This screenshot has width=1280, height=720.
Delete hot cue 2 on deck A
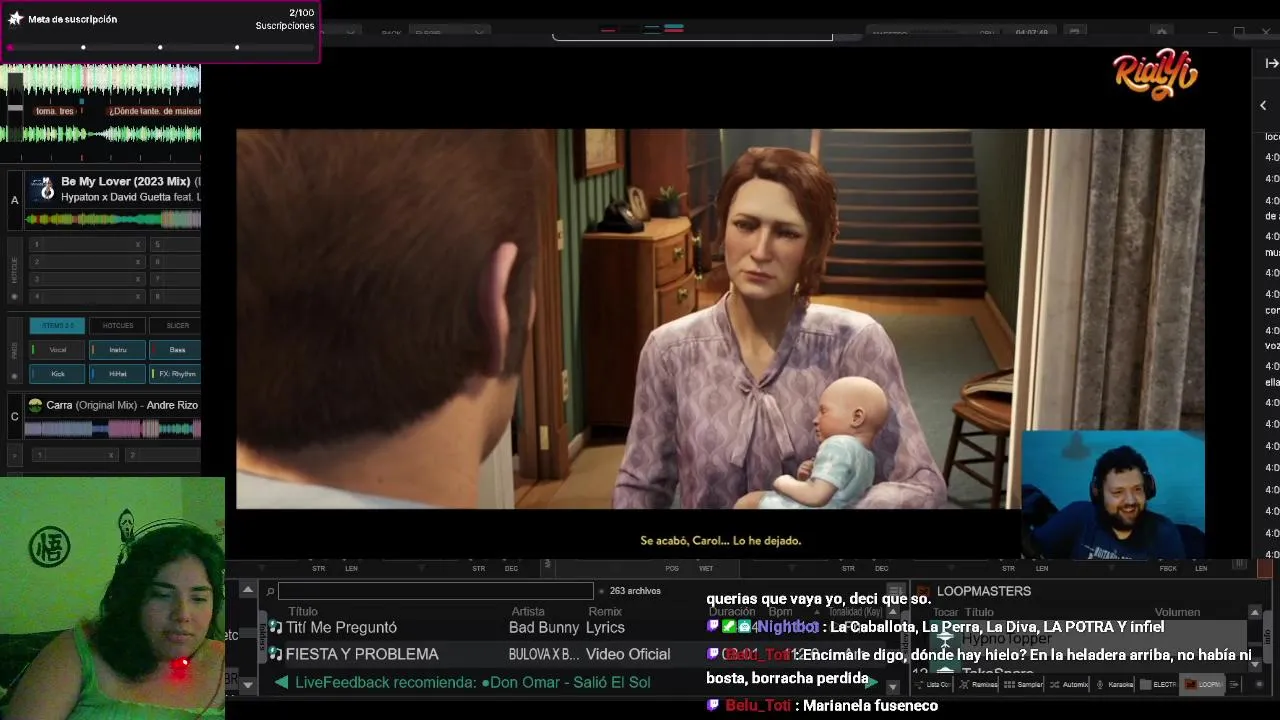(x=138, y=262)
